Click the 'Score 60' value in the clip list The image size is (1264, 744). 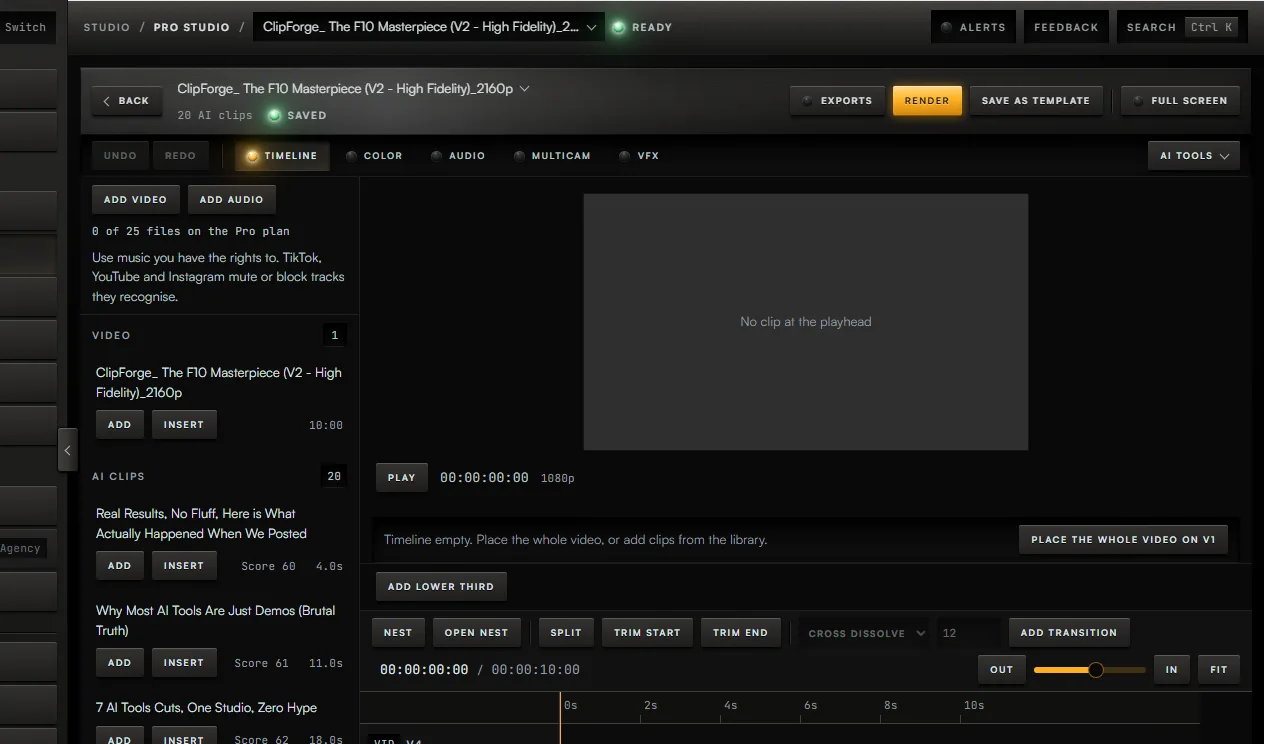coord(268,566)
